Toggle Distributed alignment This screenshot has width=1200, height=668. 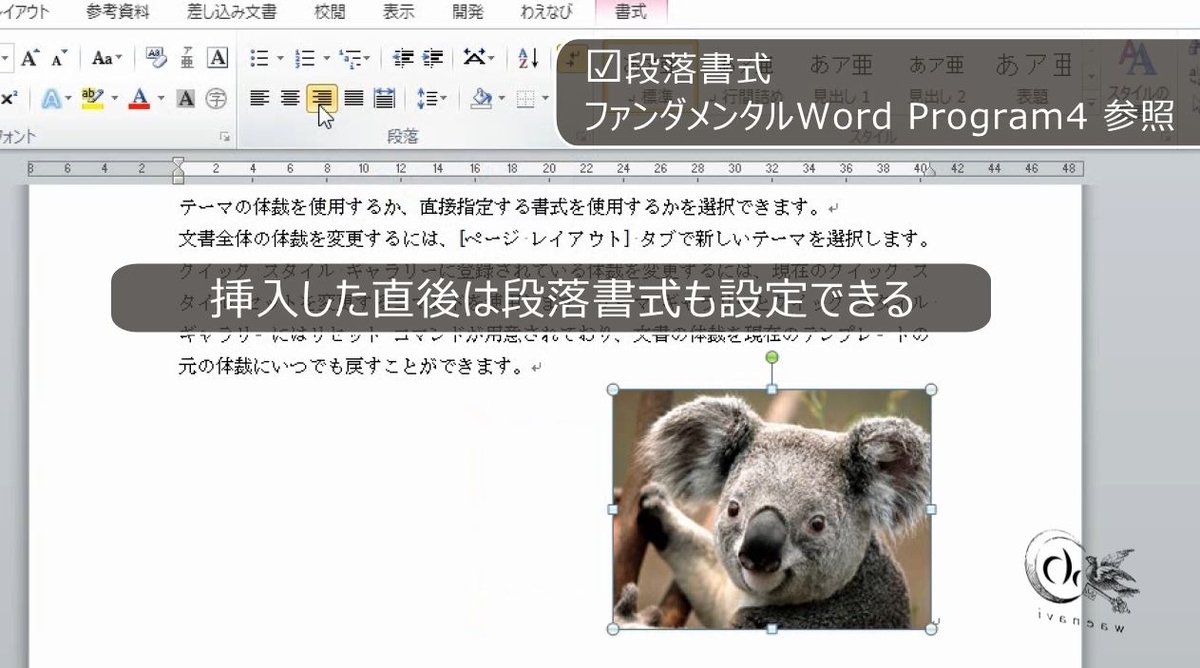coord(384,98)
